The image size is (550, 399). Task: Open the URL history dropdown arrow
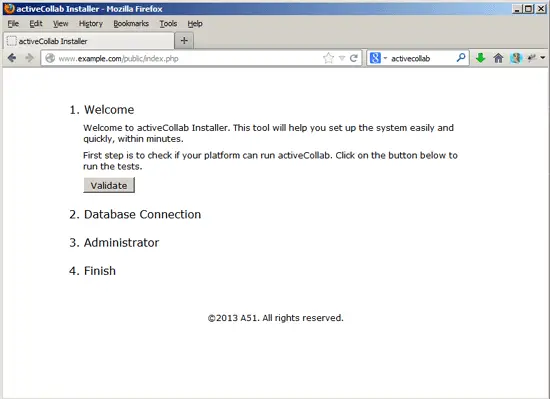pyautogui.click(x=342, y=58)
